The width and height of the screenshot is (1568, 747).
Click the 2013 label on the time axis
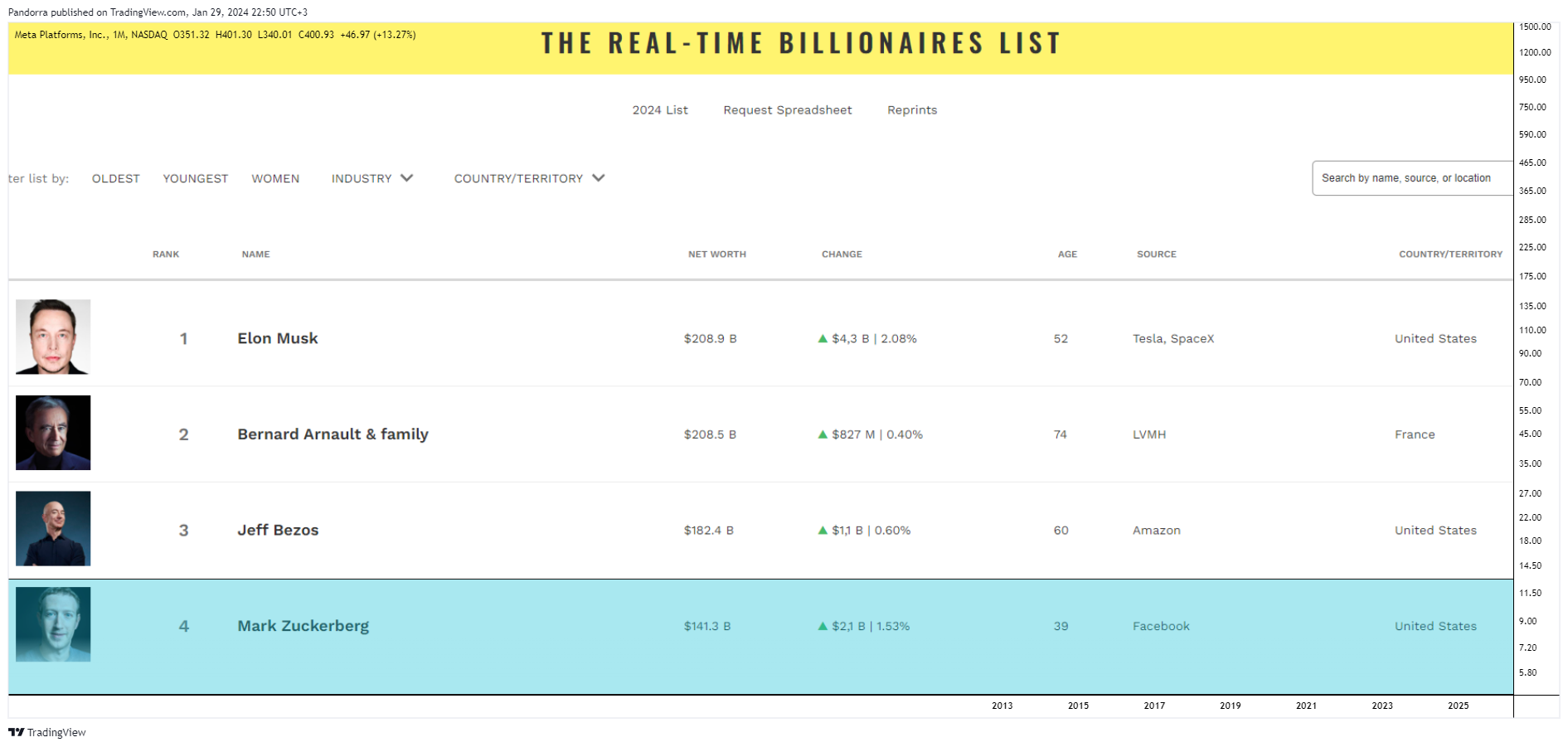point(1002,706)
